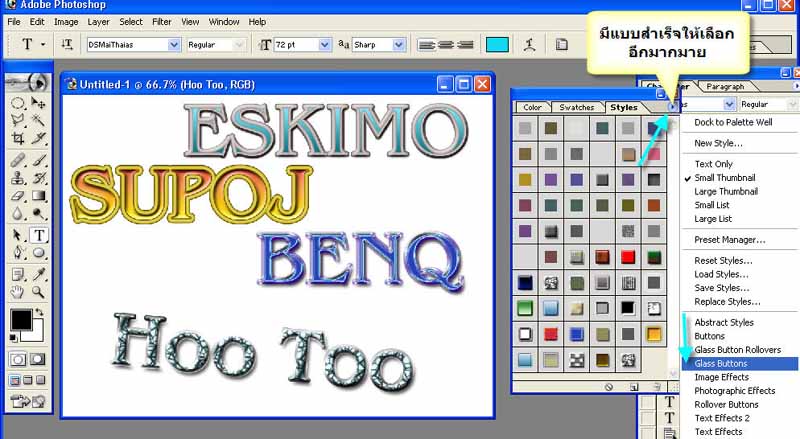Click Create New Style icon in Styles panel
The width and height of the screenshot is (800, 439).
(x=634, y=387)
